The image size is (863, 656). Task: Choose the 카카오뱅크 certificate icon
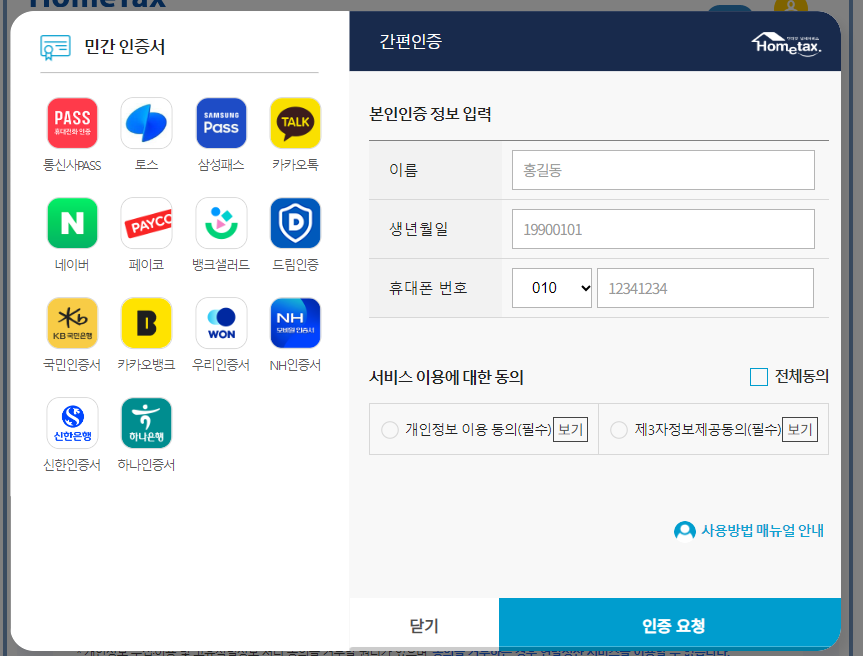146,323
